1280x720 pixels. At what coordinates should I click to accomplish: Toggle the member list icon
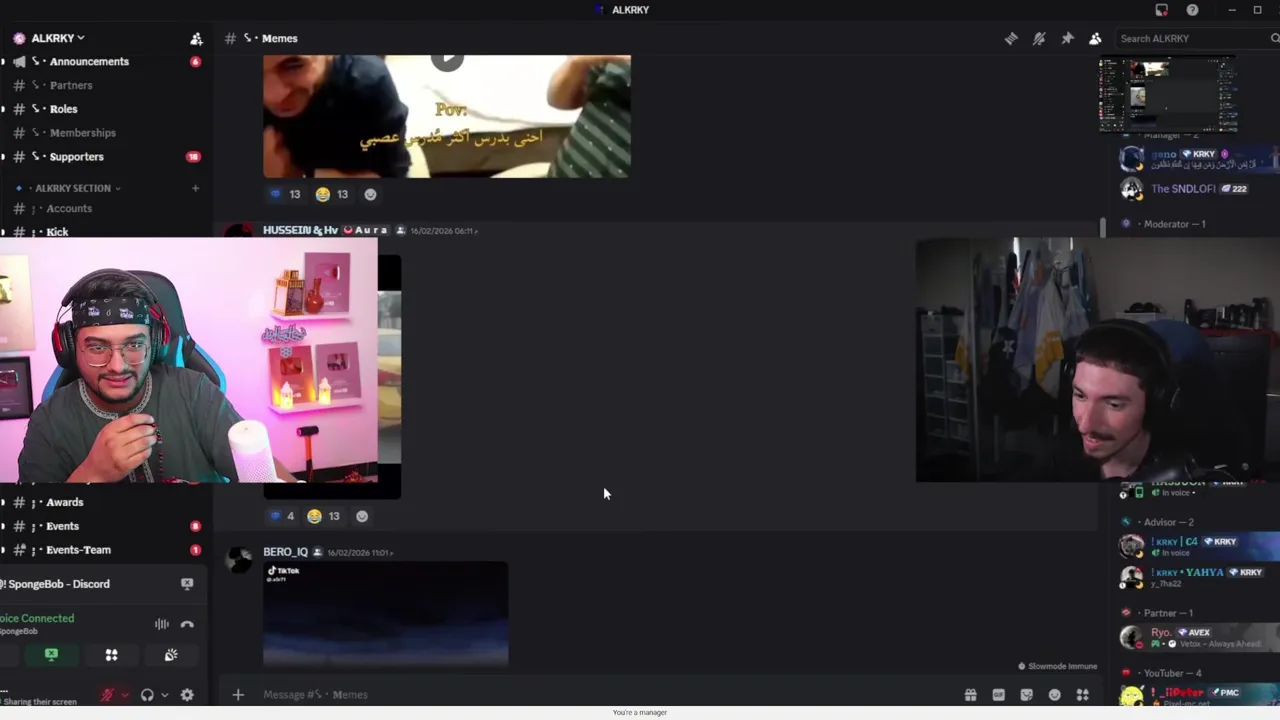[1095, 38]
